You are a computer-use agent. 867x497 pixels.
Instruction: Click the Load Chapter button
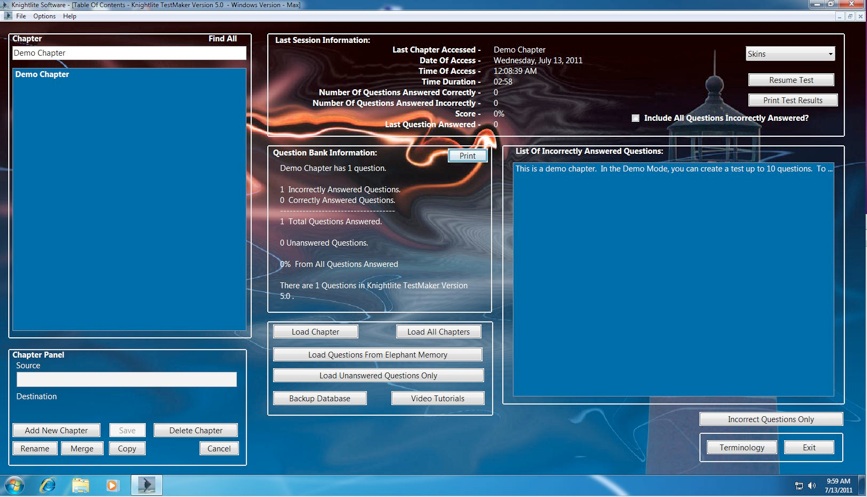(x=315, y=332)
